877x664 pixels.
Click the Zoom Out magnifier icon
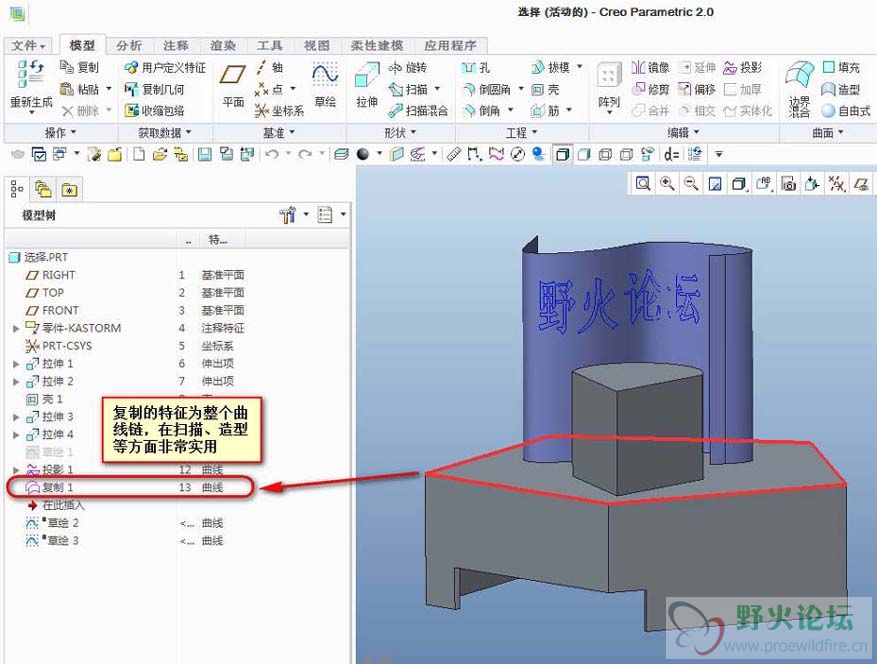691,183
